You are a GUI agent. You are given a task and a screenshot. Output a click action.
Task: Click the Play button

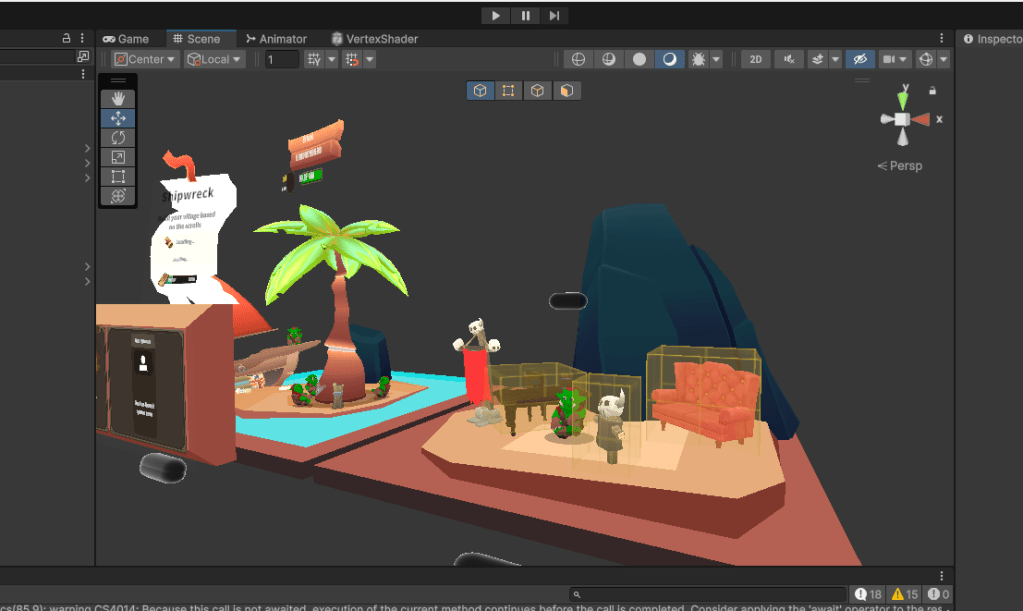[x=496, y=15]
